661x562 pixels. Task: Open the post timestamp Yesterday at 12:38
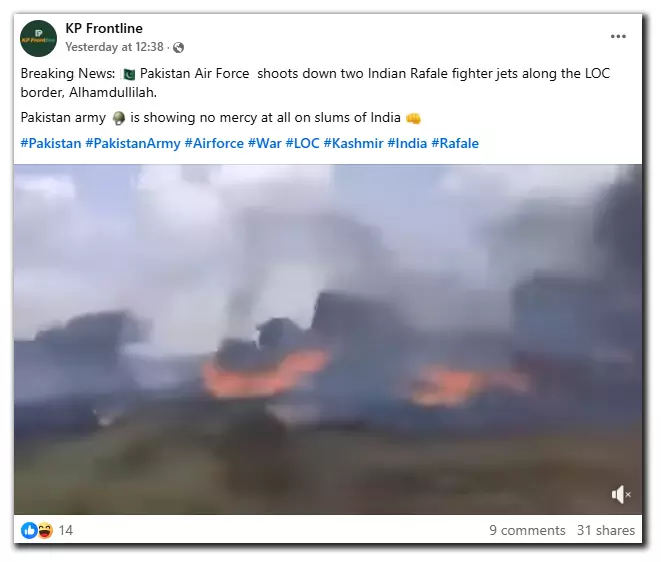114,47
